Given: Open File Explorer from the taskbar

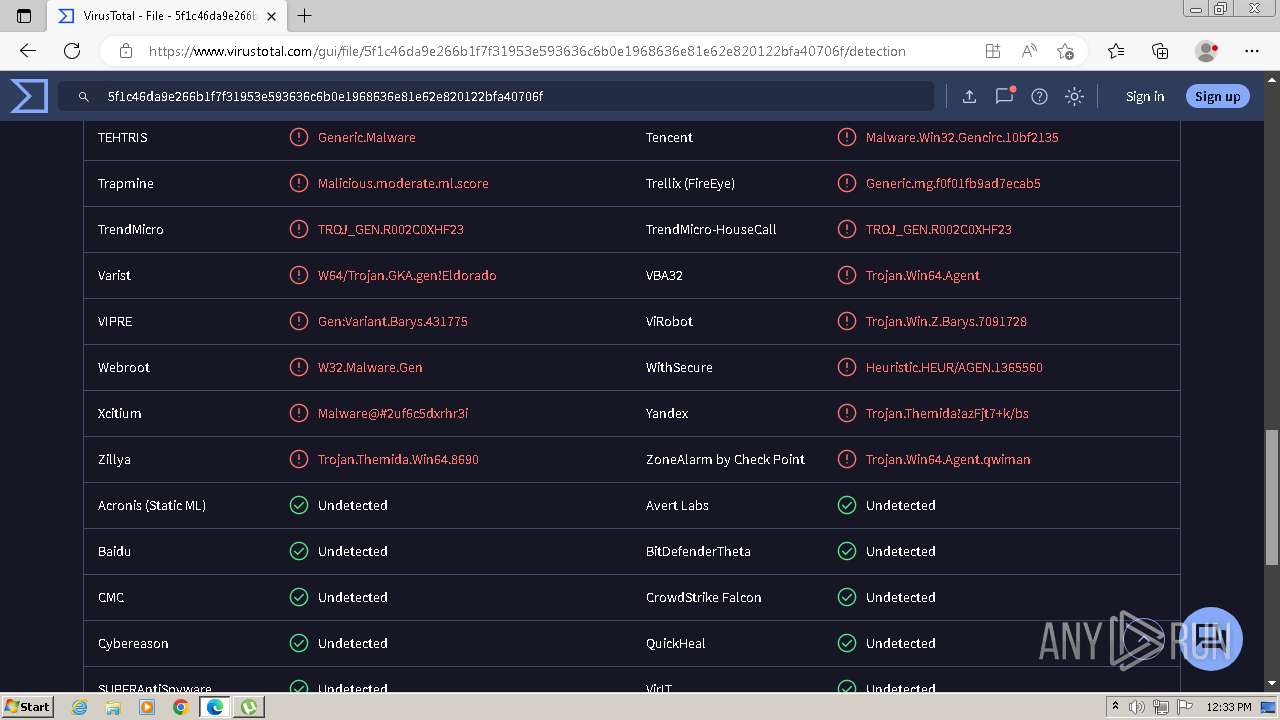Looking at the screenshot, I should click(113, 707).
